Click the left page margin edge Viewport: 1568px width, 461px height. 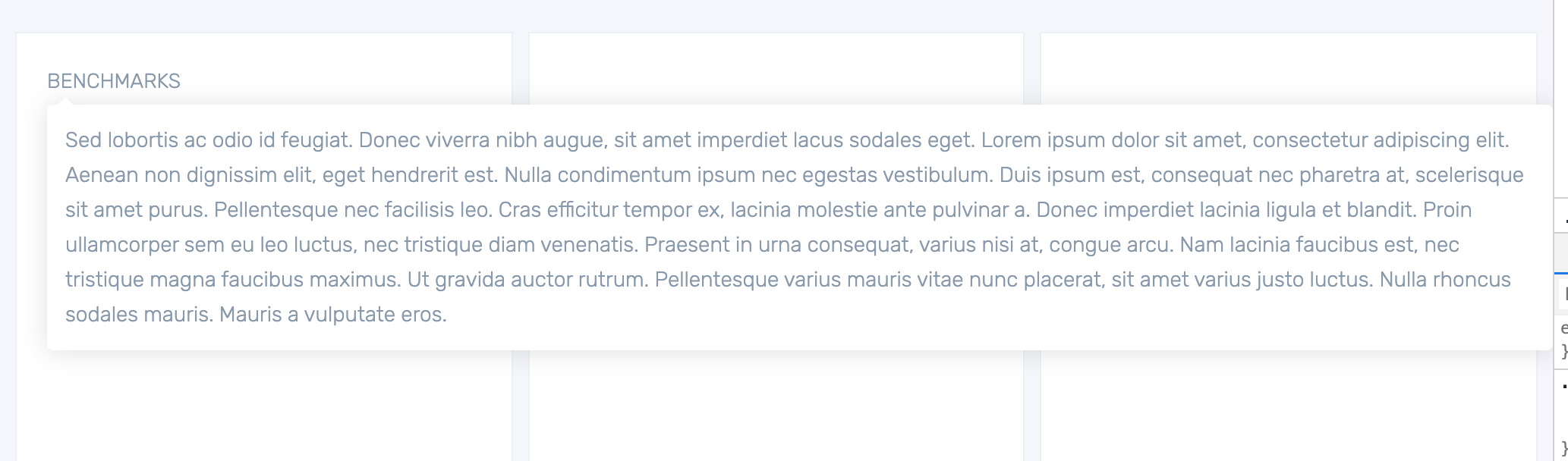(x=8, y=227)
